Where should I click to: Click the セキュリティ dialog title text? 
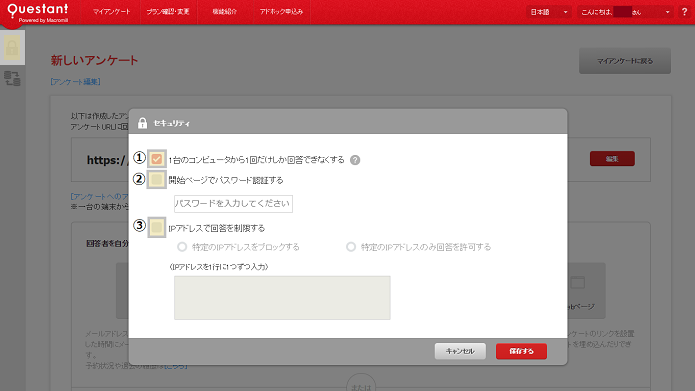[172, 123]
